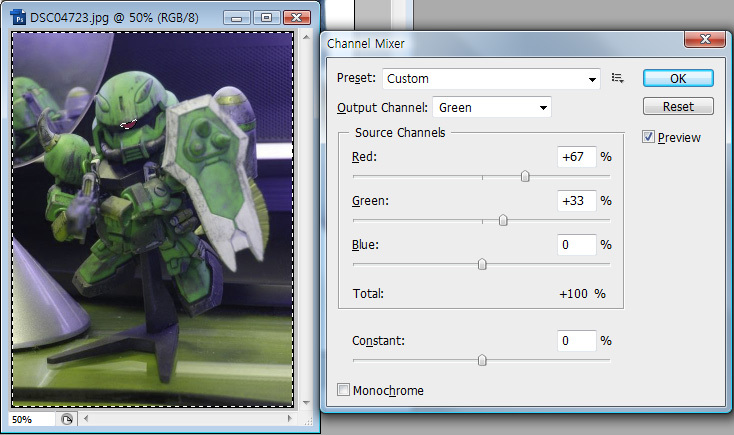Enable the Monochrome checkbox

coord(343,390)
